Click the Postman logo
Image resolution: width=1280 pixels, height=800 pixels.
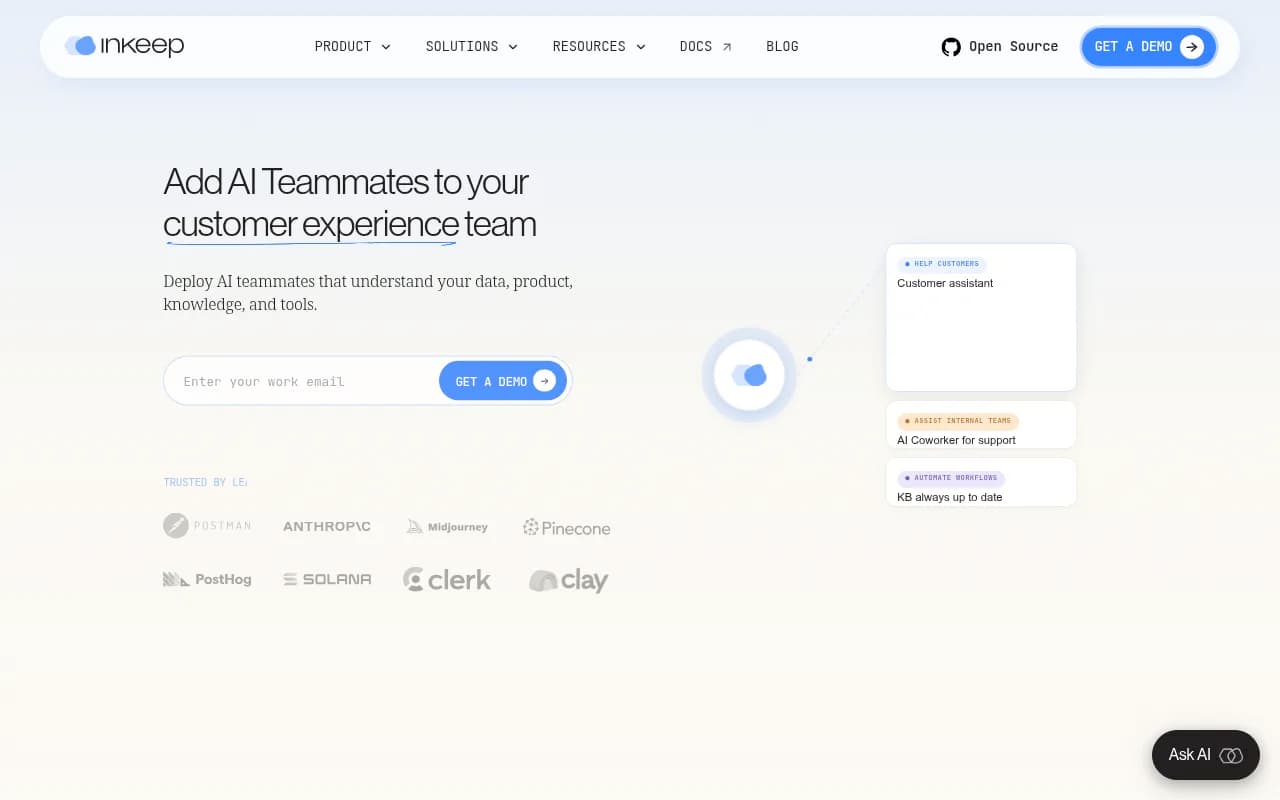207,526
